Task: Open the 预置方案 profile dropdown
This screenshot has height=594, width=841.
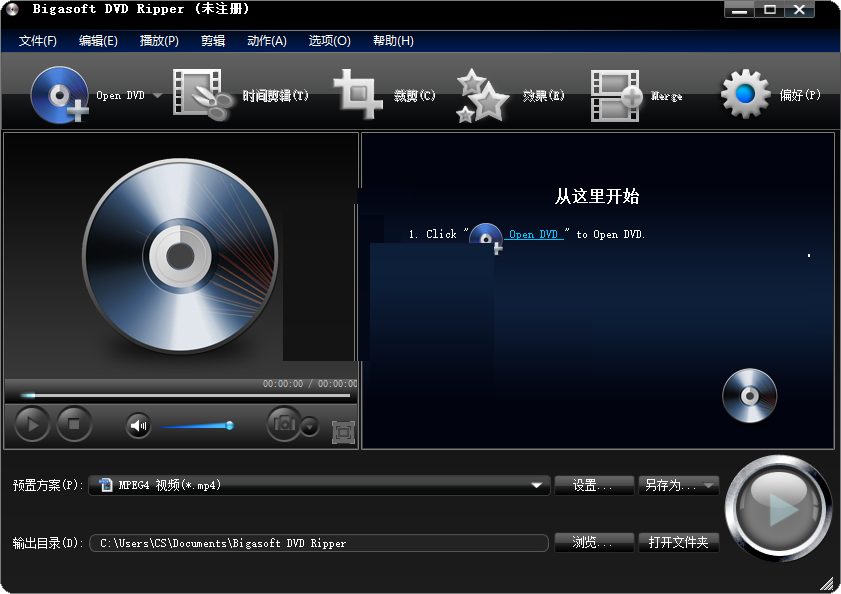Action: (x=319, y=485)
